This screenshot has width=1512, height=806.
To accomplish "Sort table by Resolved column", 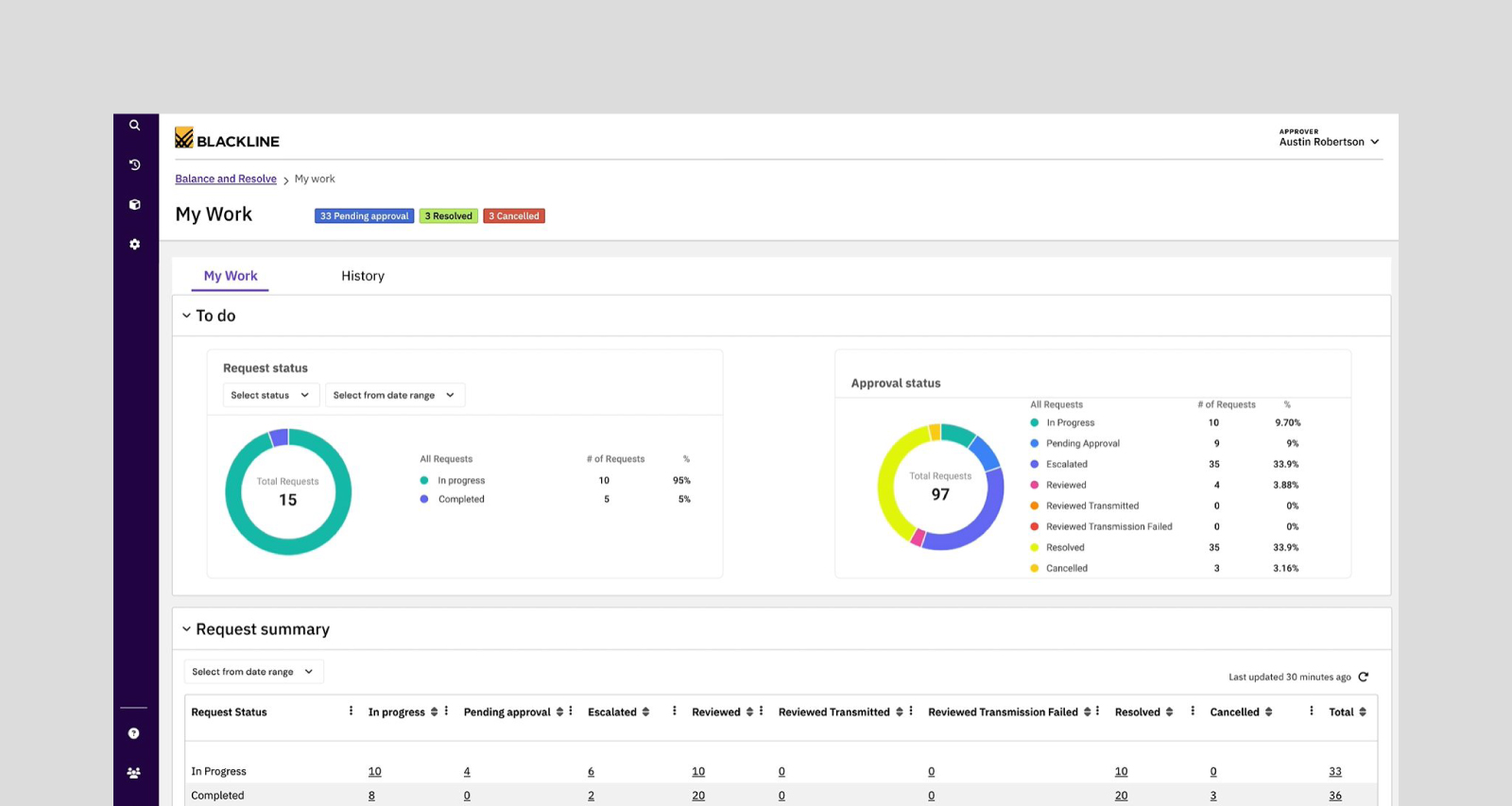I will coord(1169,712).
